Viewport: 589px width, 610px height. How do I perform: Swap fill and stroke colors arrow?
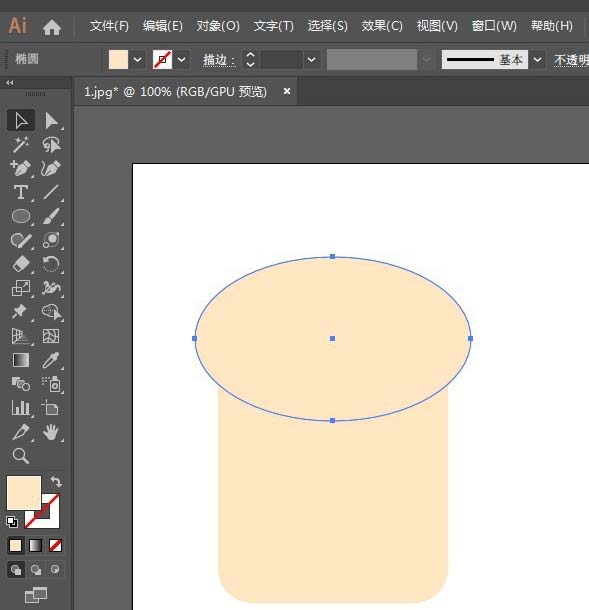pyautogui.click(x=56, y=482)
